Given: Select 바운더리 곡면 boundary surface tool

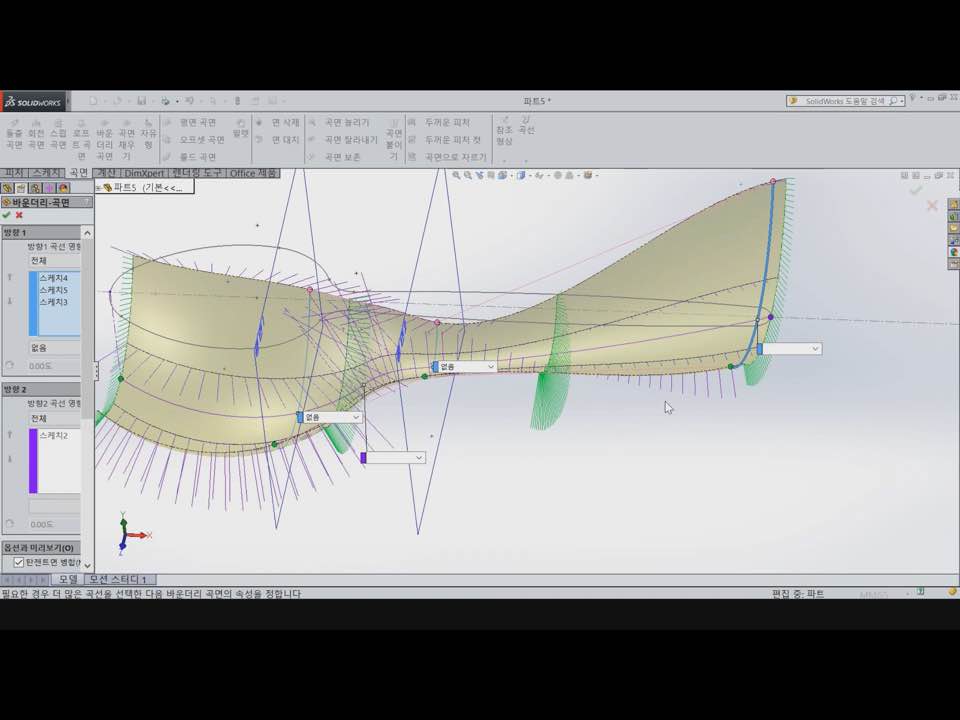Looking at the screenshot, I should click(x=104, y=140).
